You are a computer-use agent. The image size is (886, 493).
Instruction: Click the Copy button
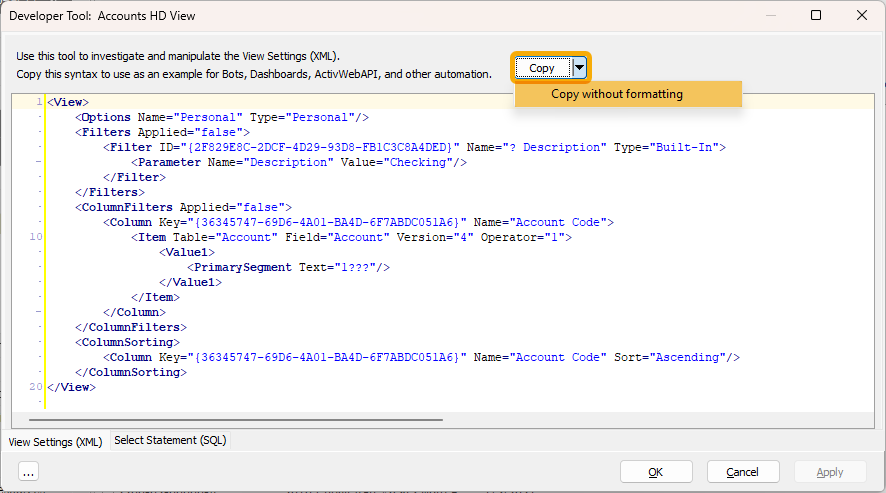(542, 68)
